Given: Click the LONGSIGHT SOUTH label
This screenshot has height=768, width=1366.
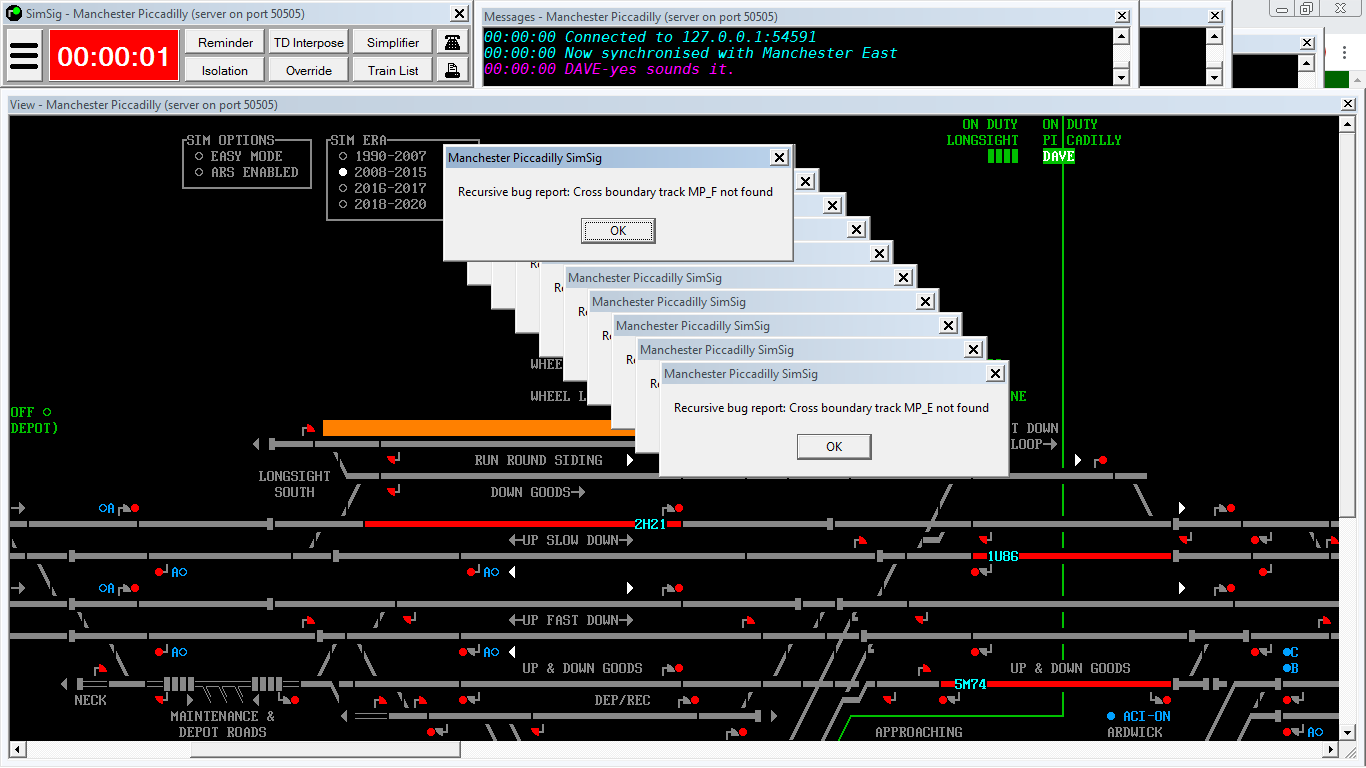Looking at the screenshot, I should pyautogui.click(x=294, y=484).
